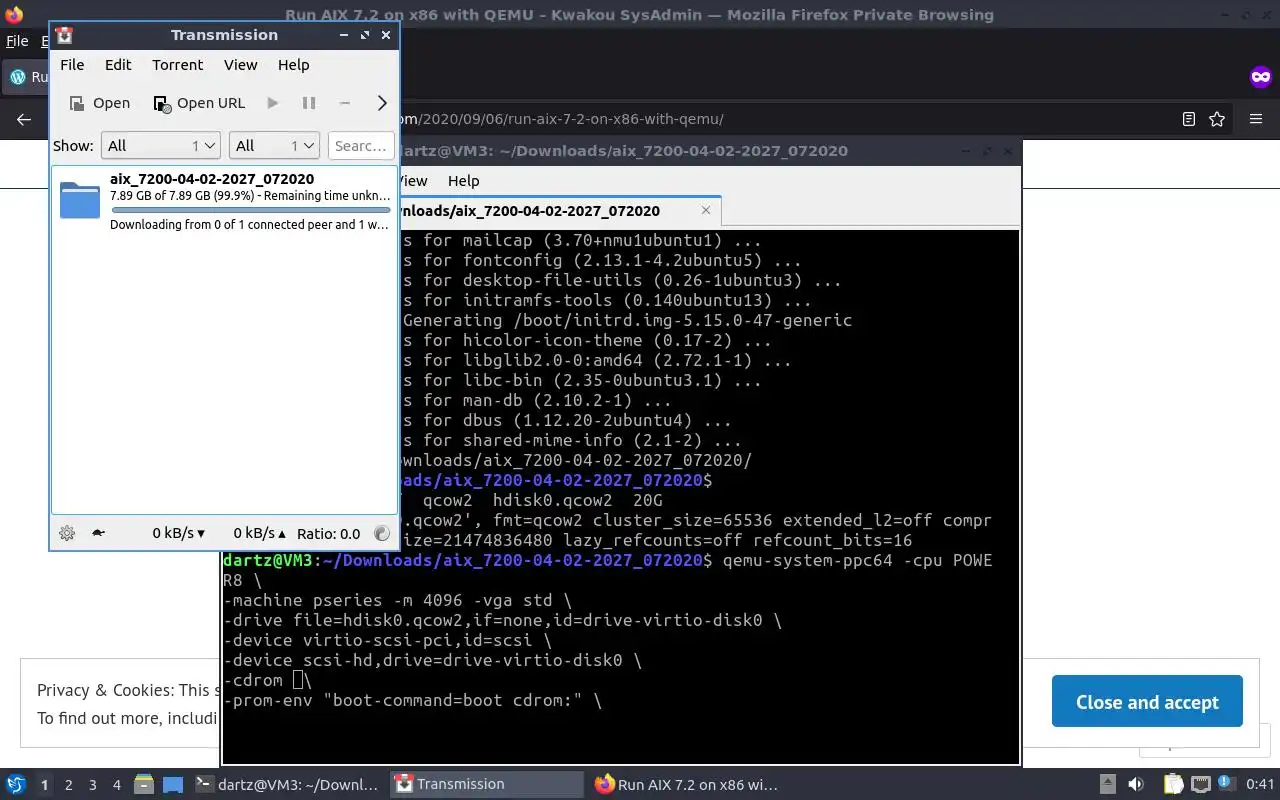1280x800 pixels.
Task: Click the blue folder icon of the torrent
Action: [80, 200]
